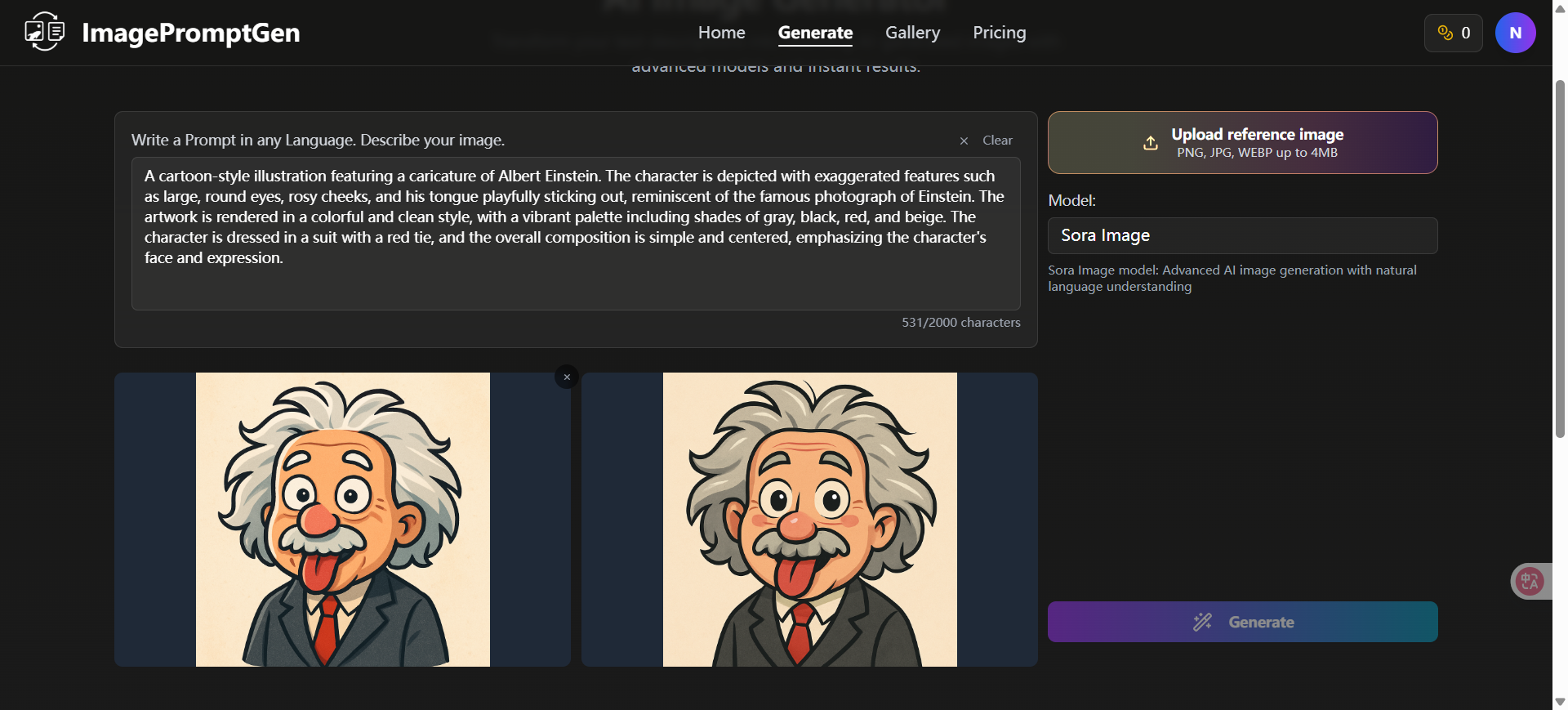Click the 'Write a Prompt in any Language' label
Image resolution: width=1568 pixels, height=710 pixels.
coord(318,140)
